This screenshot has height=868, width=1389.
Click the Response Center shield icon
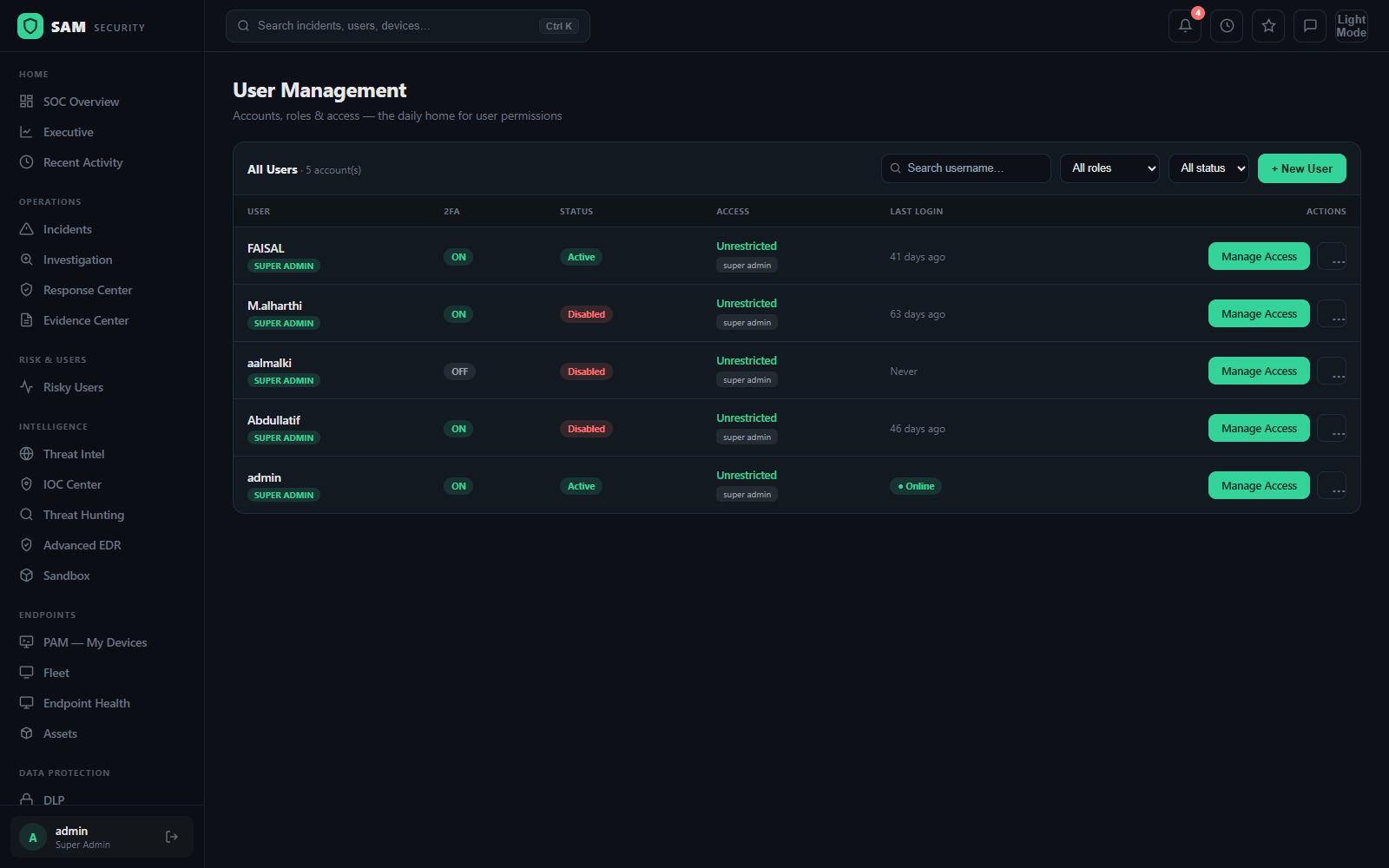(x=26, y=290)
